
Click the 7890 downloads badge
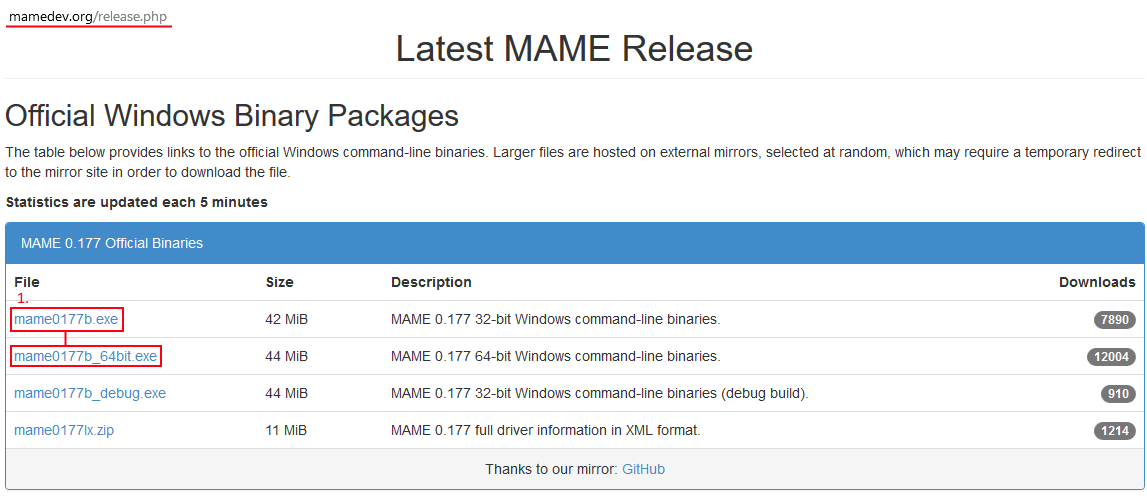[1114, 320]
